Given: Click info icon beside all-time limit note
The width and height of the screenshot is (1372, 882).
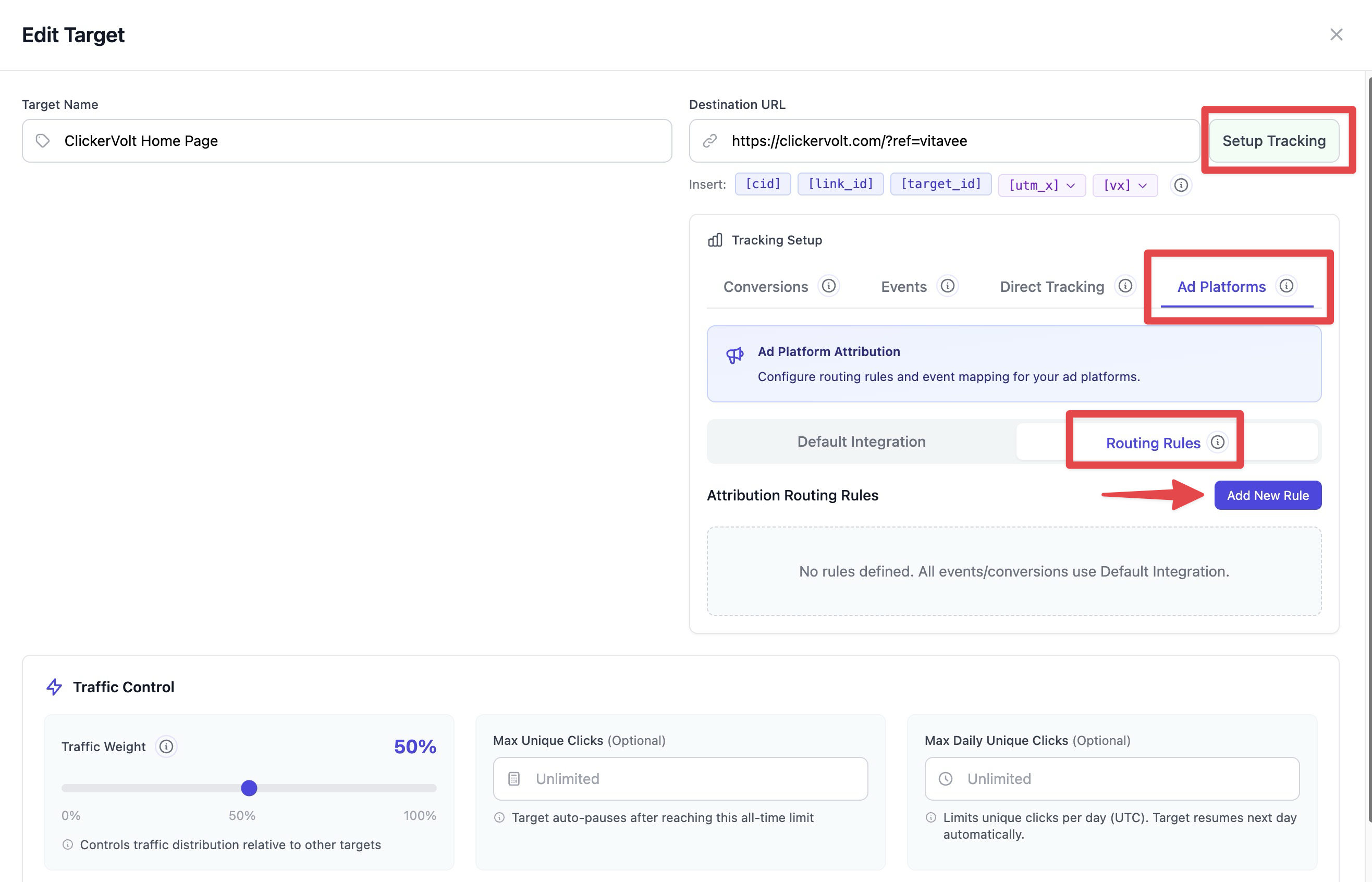Looking at the screenshot, I should pyautogui.click(x=499, y=818).
